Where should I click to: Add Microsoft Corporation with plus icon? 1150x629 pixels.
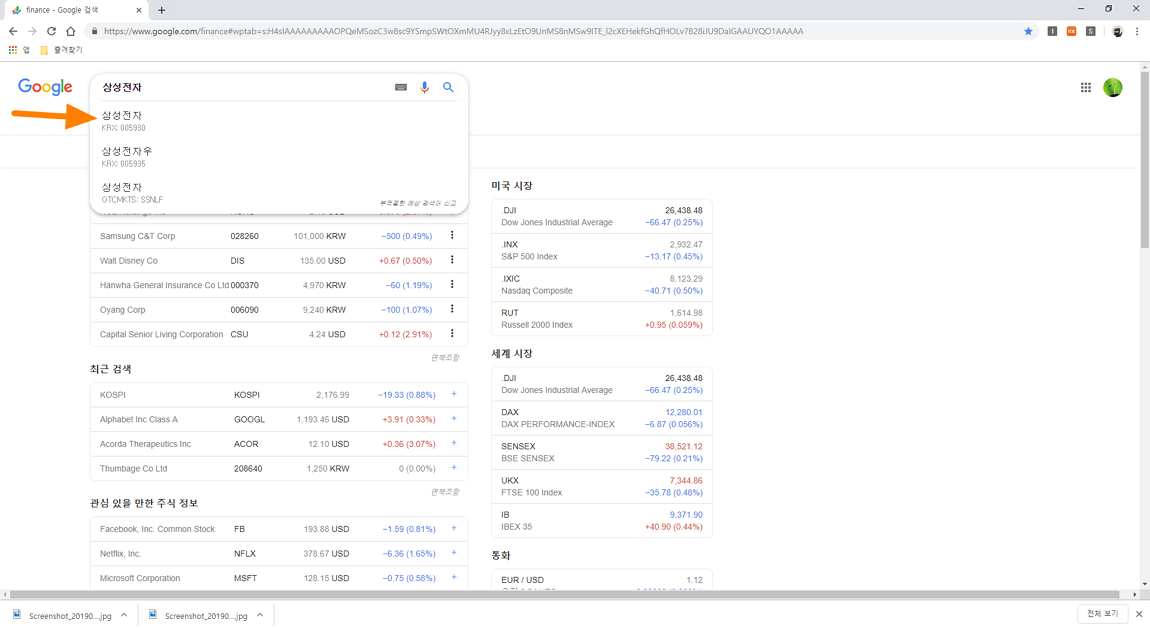(454, 577)
